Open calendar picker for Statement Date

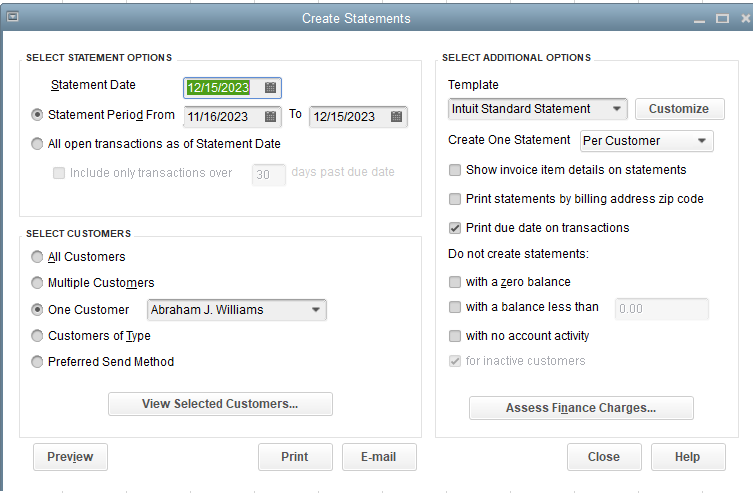pos(270,87)
